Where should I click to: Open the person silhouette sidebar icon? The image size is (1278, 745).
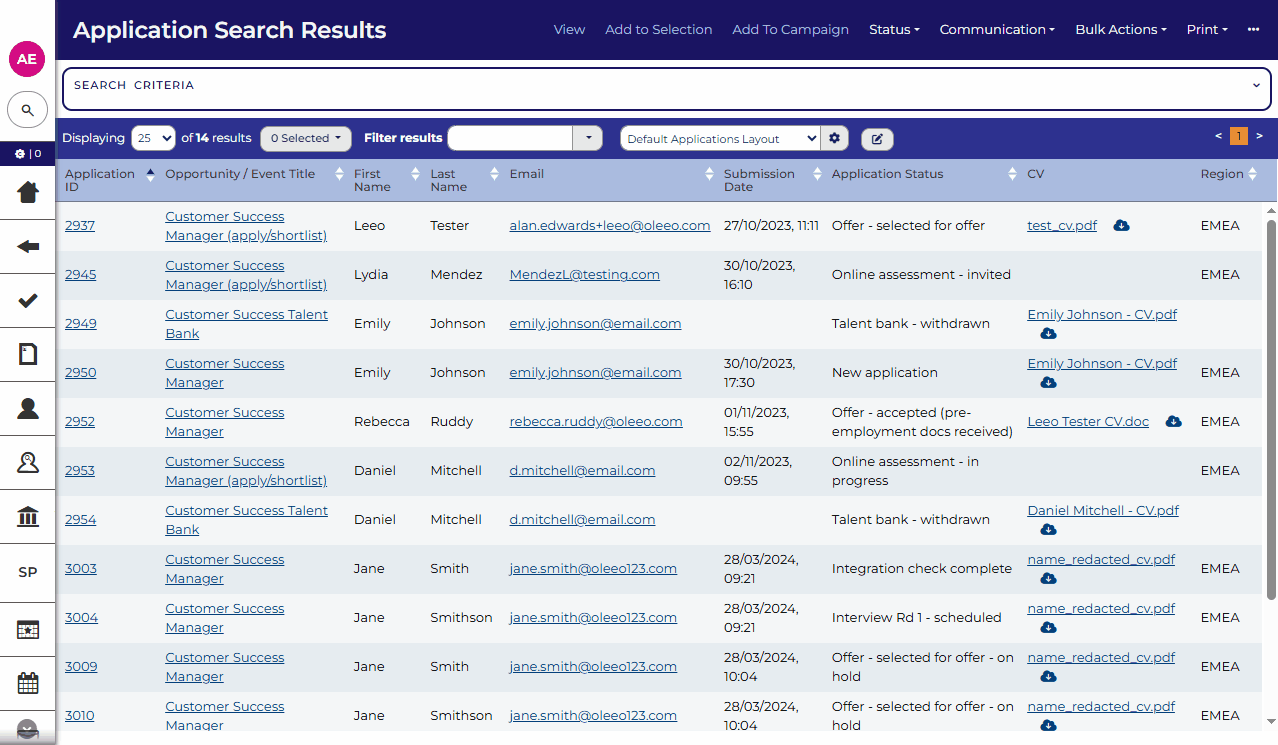[x=28, y=408]
